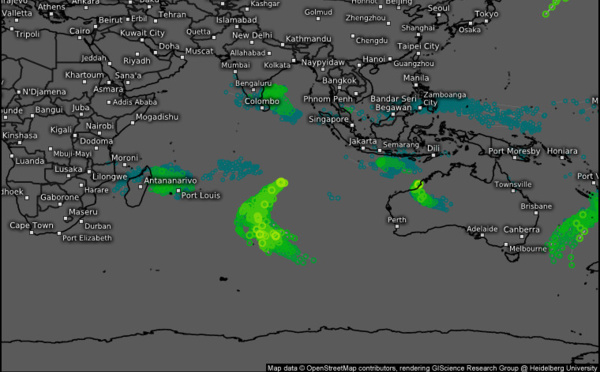
Task: Click the green cyclone cluster east of Colombo
Action: pyautogui.click(x=280, y=101)
